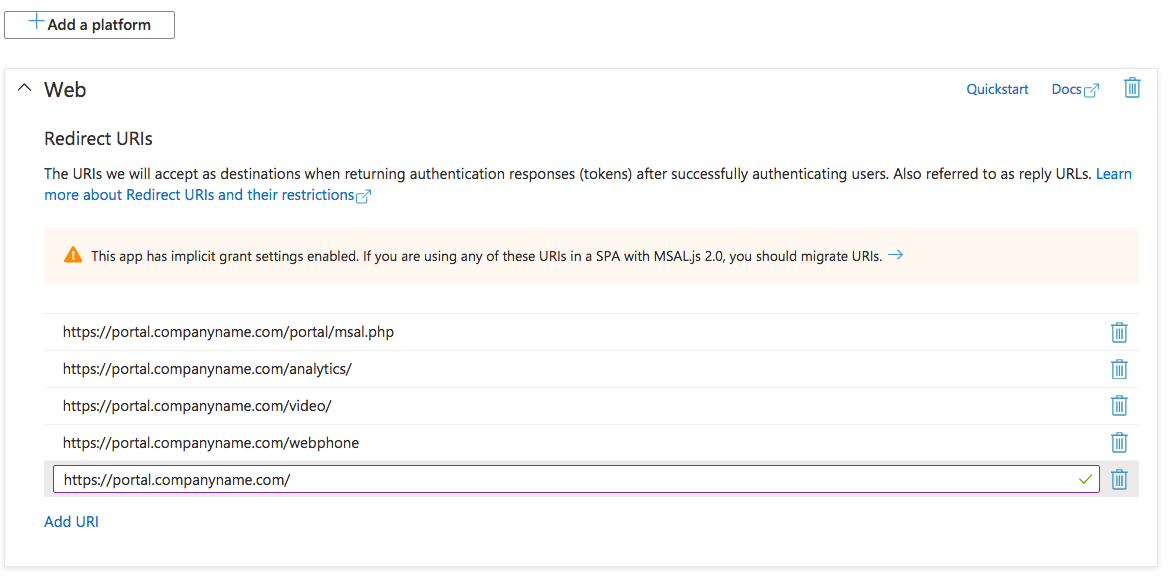Click the plus icon on Add a platform
Screen dimensions: 1171x579
coord(36,23)
